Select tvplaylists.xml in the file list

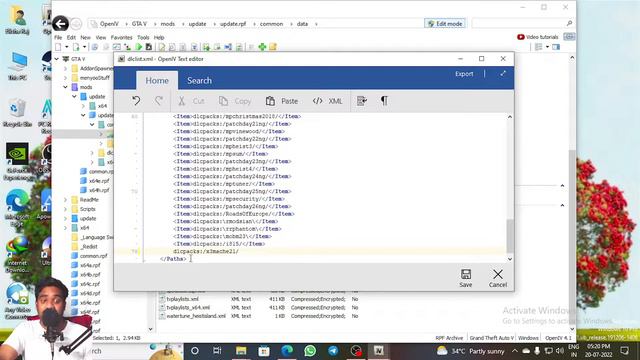click(x=178, y=299)
